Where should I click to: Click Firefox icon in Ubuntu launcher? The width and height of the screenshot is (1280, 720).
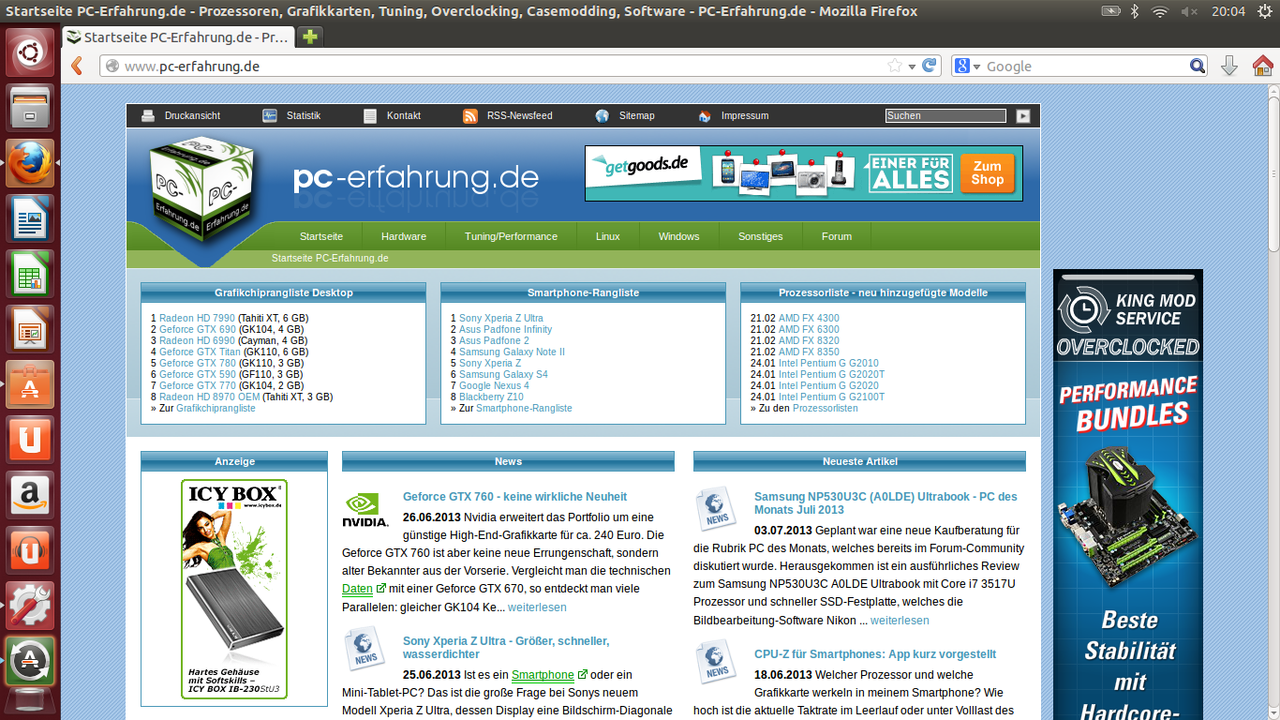pos(30,162)
